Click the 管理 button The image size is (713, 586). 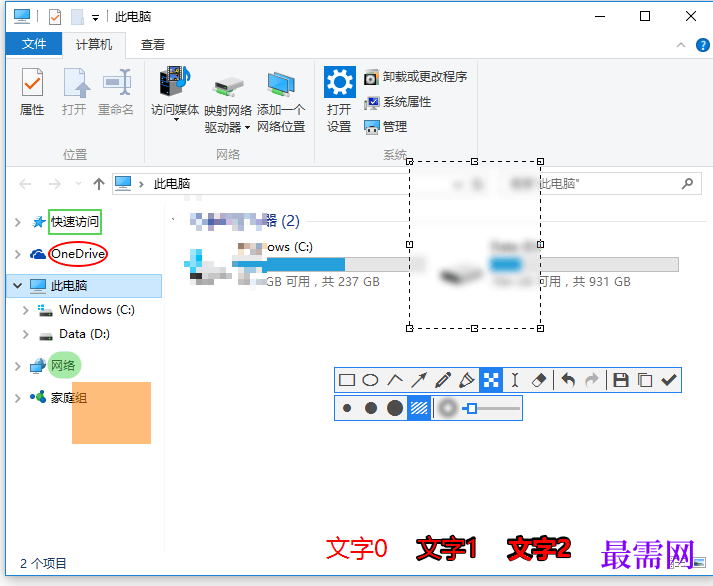386,127
